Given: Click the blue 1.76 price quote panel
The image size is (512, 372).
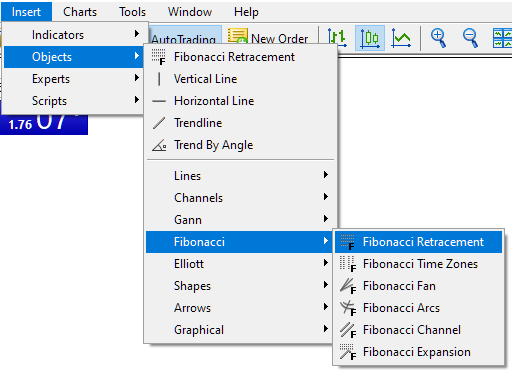Looking at the screenshot, I should click(x=44, y=124).
